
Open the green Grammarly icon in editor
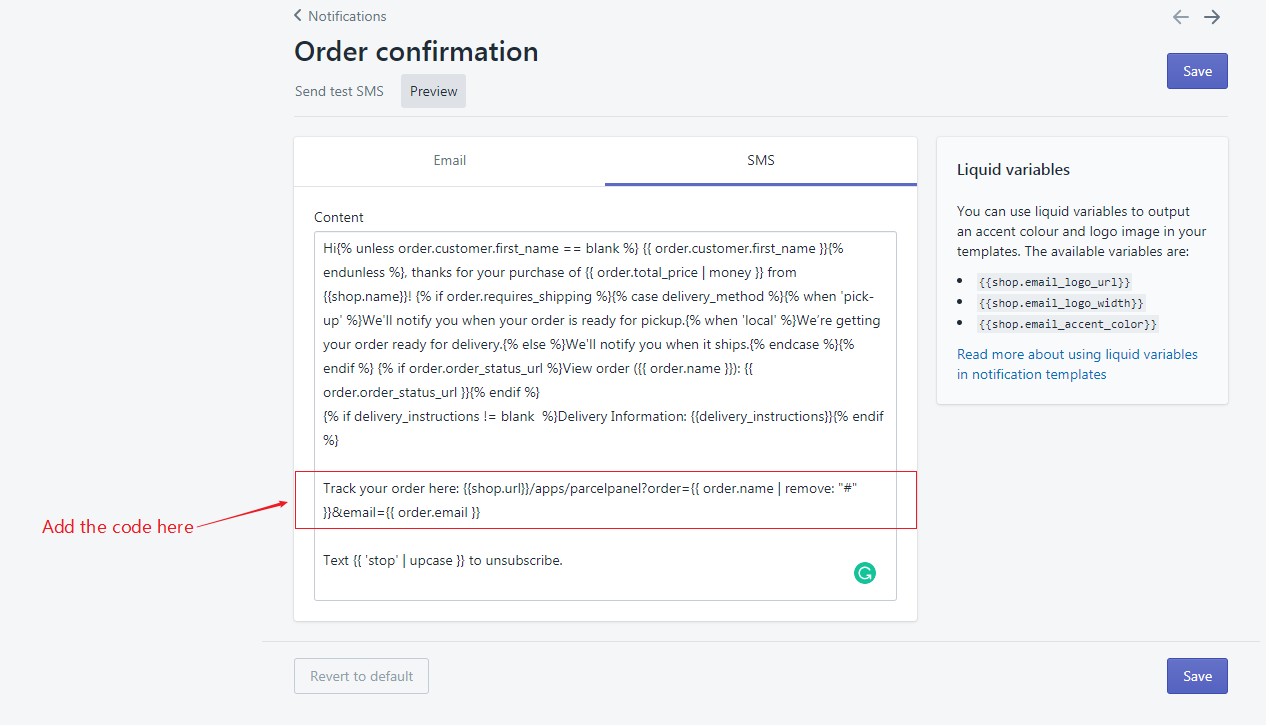tap(865, 573)
